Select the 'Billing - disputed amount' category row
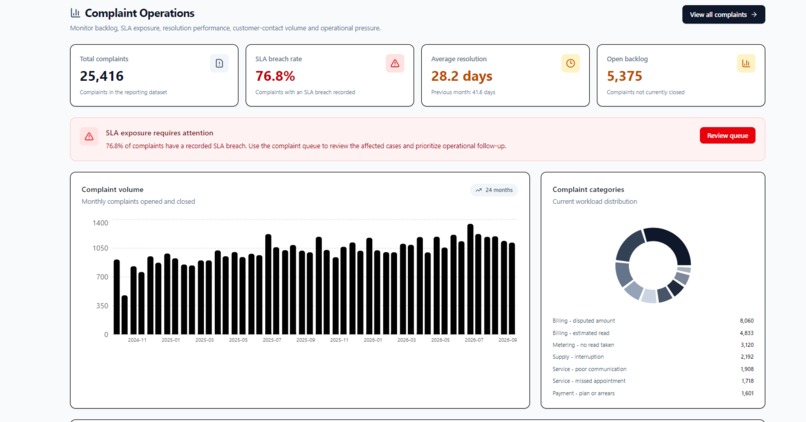 click(x=653, y=321)
